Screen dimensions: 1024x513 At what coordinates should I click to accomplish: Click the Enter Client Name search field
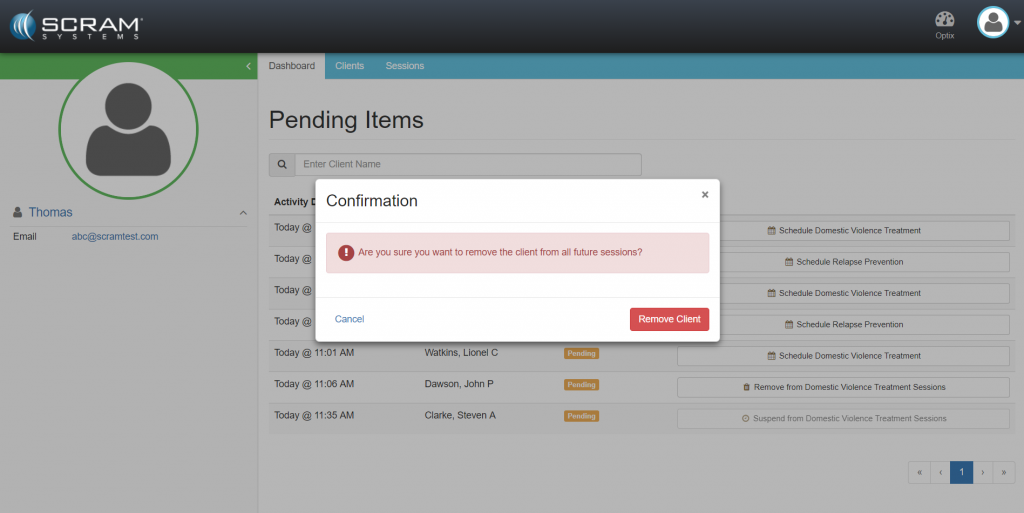coord(467,164)
